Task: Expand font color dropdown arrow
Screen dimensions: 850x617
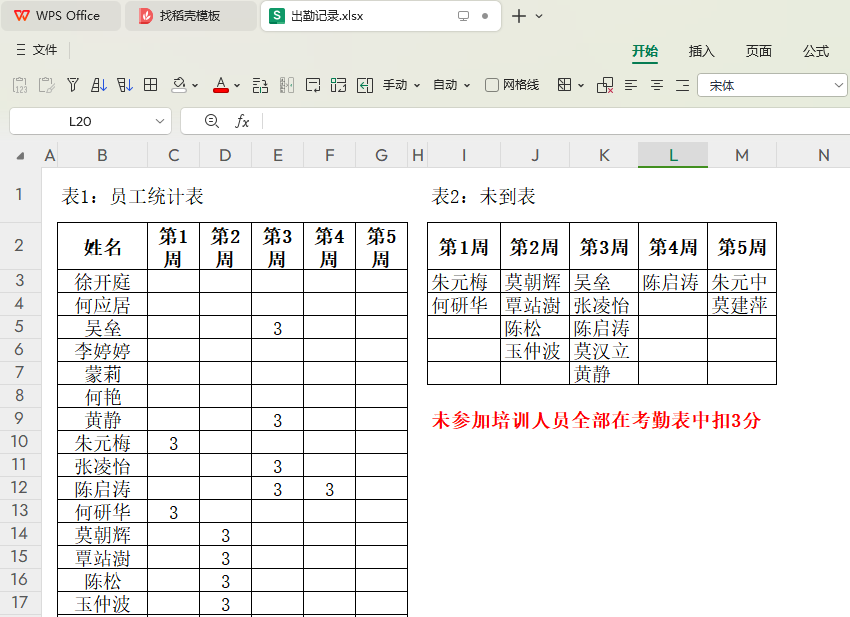Action: [237, 85]
